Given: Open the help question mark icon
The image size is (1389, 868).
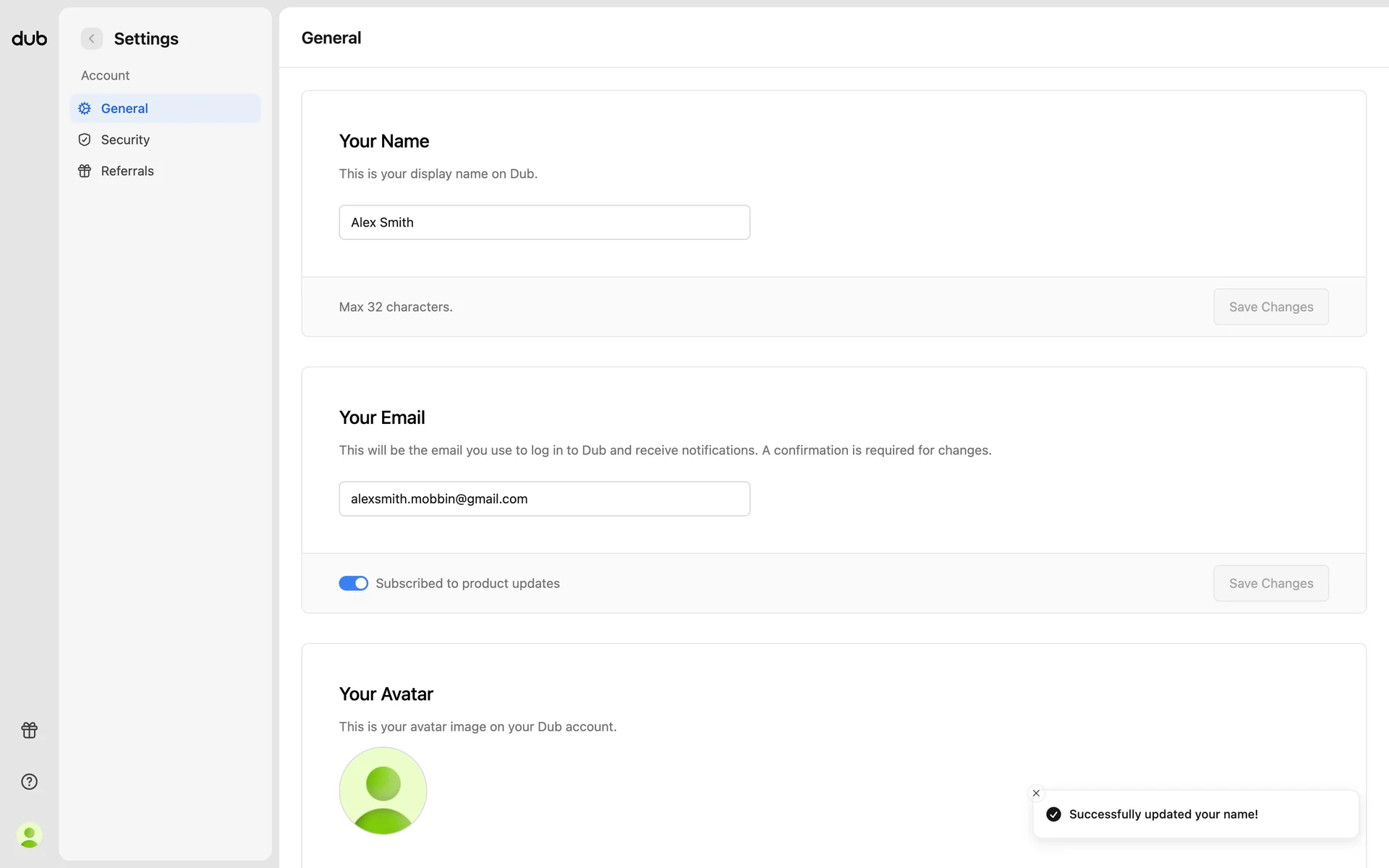Looking at the screenshot, I should point(30,781).
